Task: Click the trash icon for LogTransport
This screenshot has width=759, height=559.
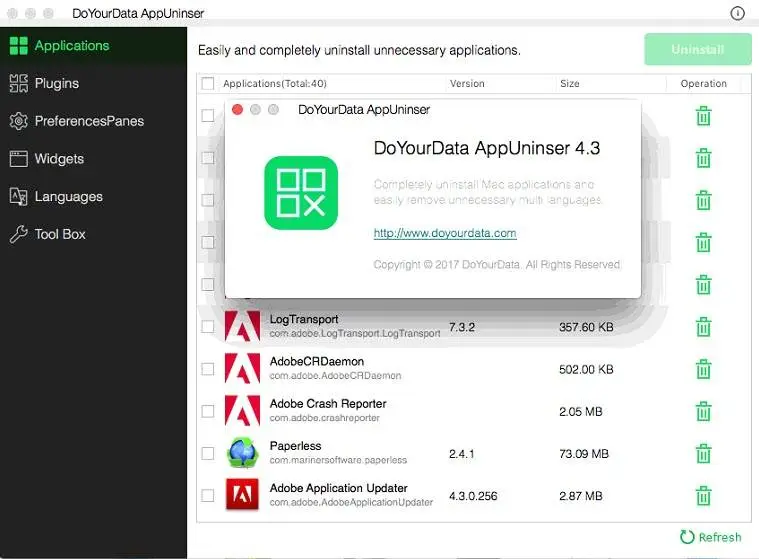Action: (x=703, y=327)
